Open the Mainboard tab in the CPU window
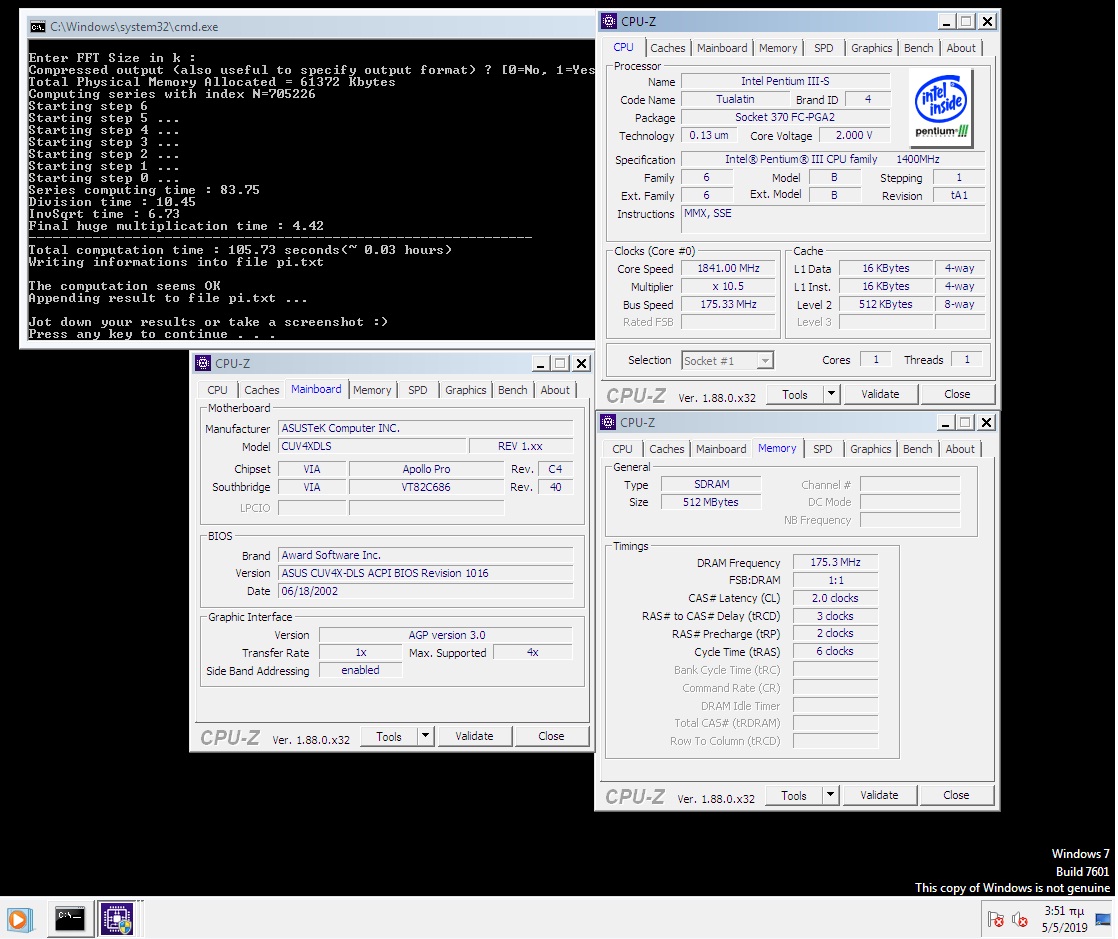The width and height of the screenshot is (1118, 939). [722, 48]
